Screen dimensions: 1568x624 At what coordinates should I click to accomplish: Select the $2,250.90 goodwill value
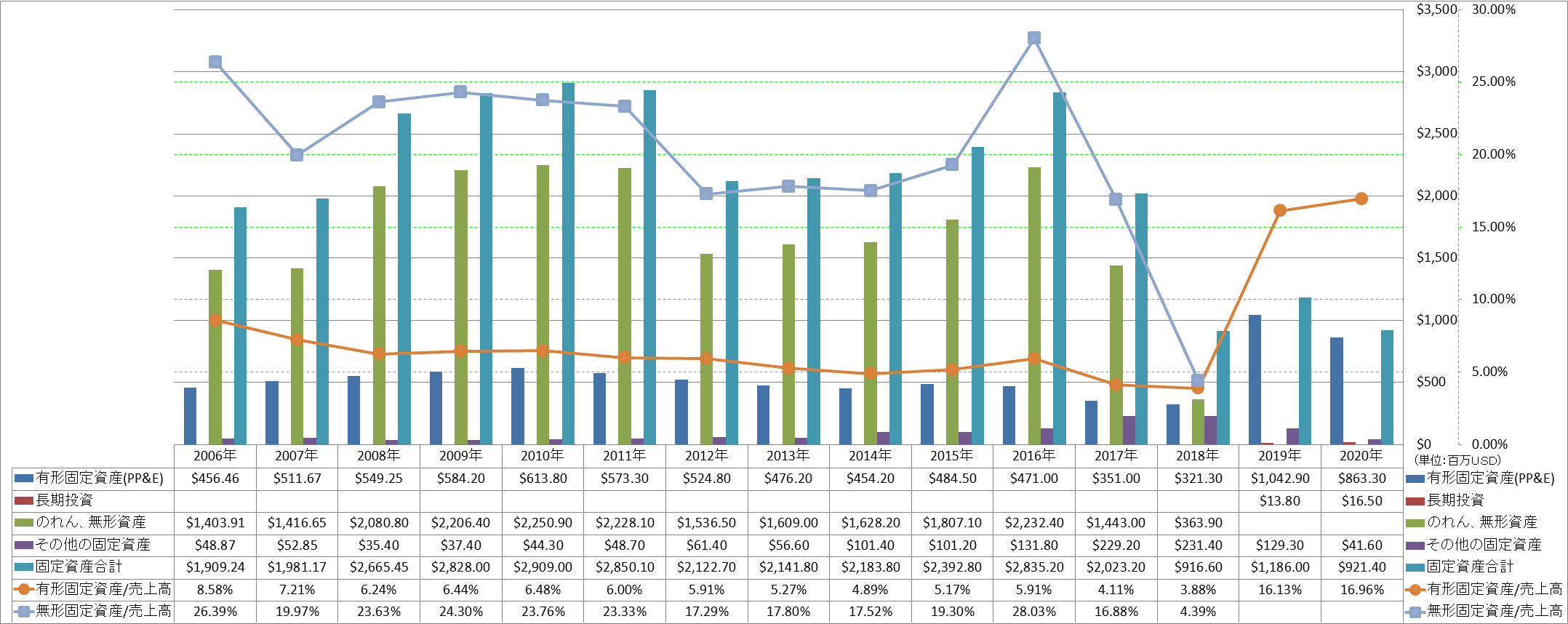[543, 523]
